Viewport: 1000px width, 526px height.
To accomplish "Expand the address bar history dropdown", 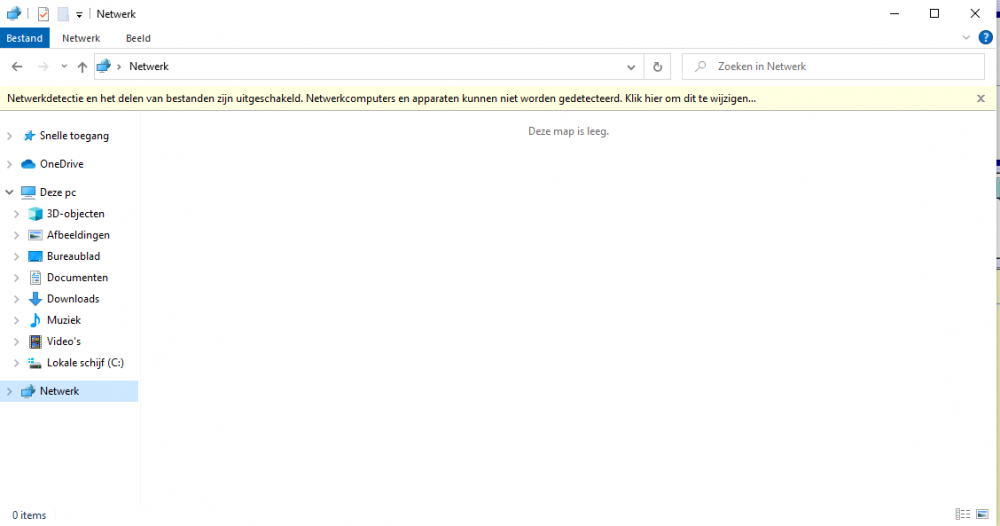I will 631,67.
